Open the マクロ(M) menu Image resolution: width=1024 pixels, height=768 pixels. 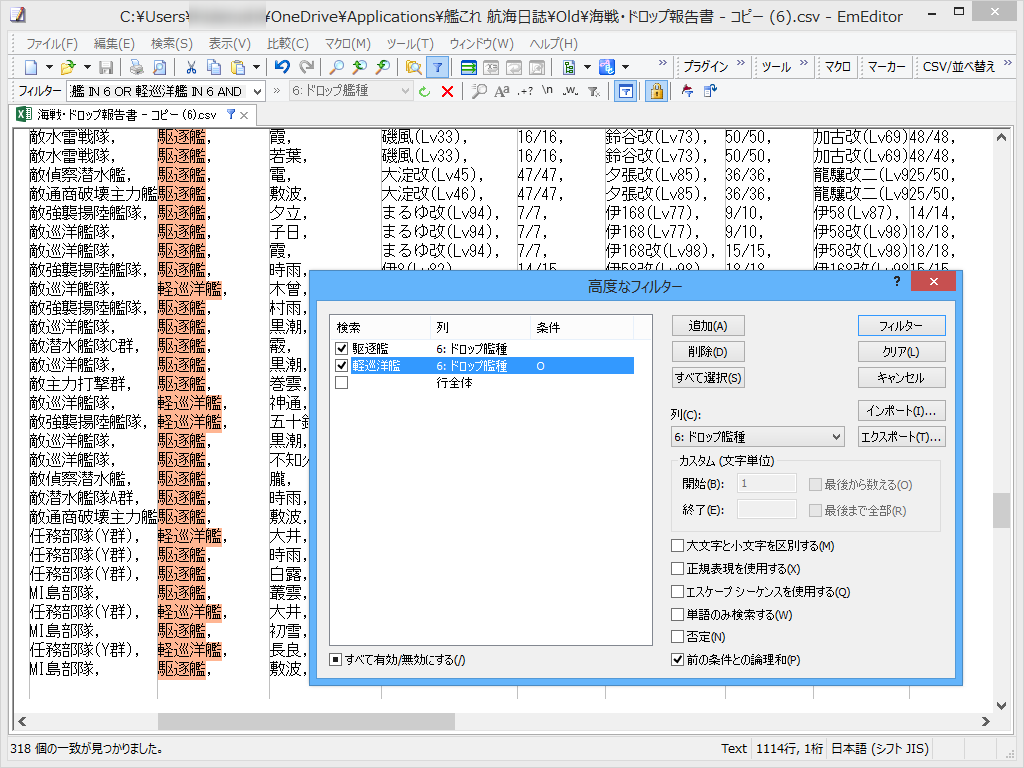tap(347, 43)
